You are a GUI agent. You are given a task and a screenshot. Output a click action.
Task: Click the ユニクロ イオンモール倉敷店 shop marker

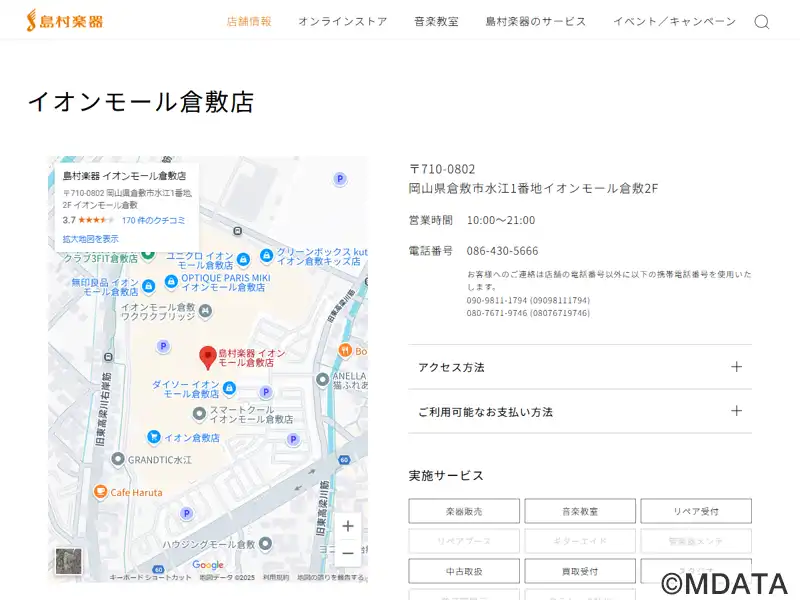point(243,260)
